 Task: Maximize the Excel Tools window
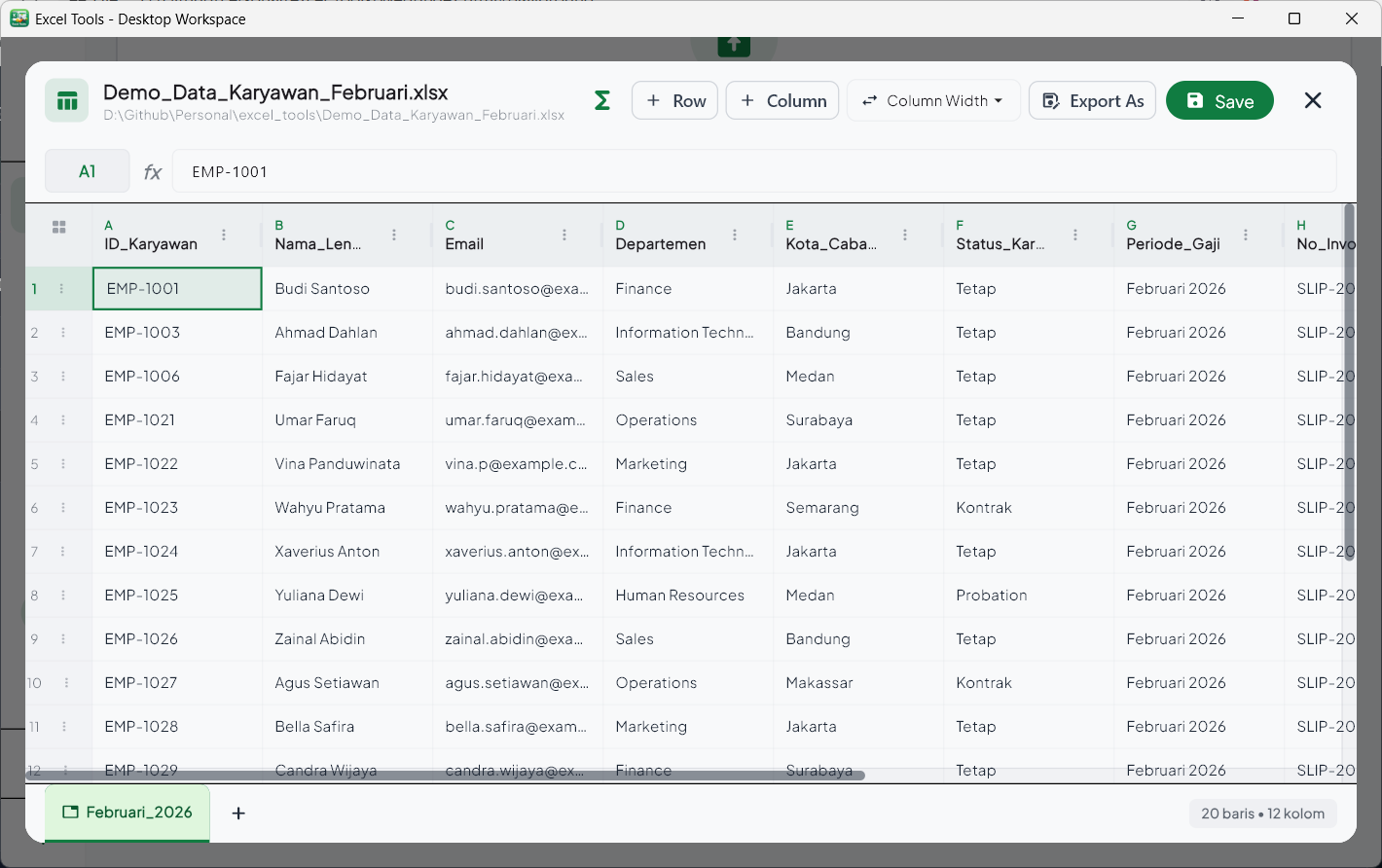pos(1294,18)
